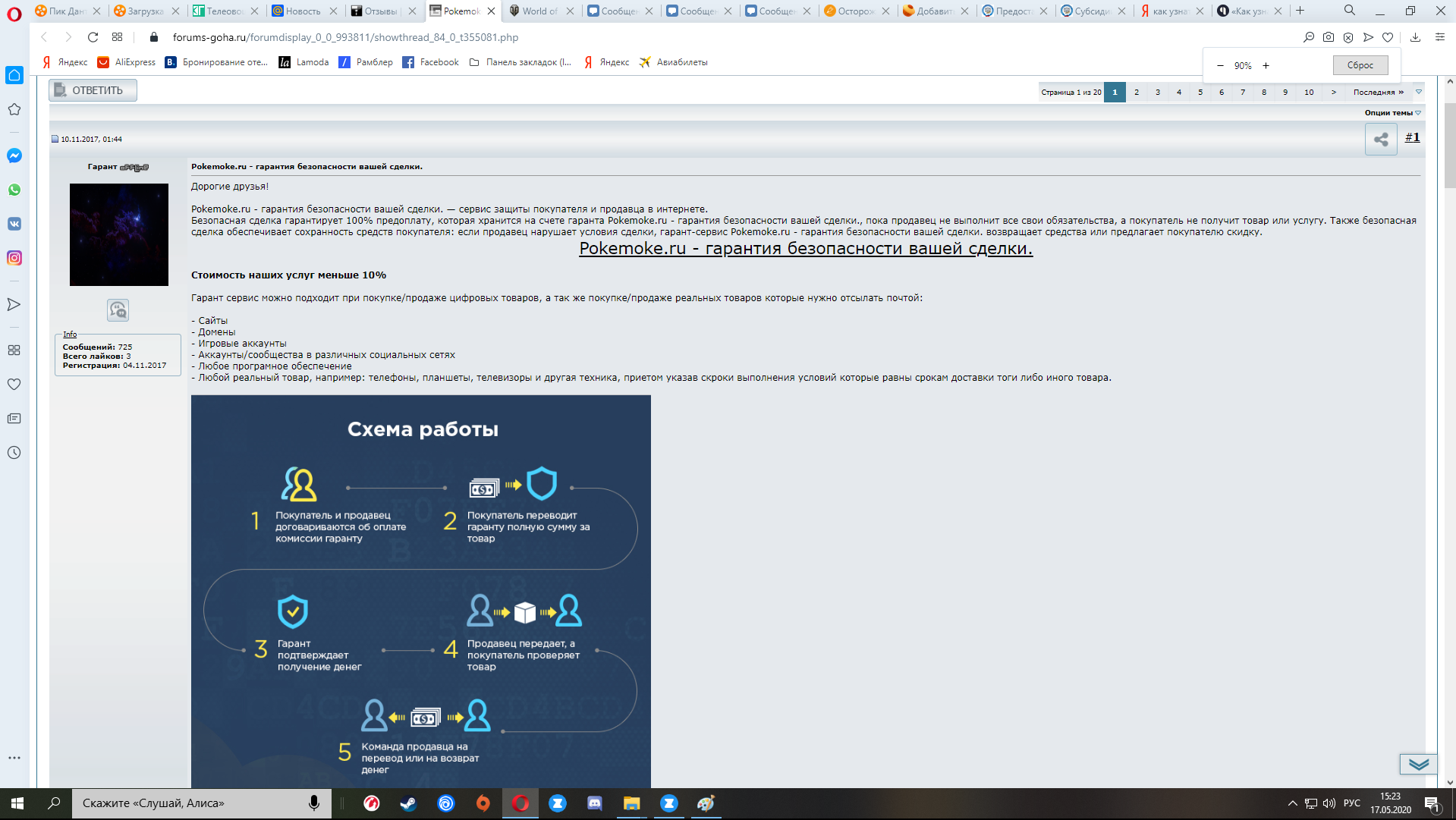Open the Opera sidebar home icon
Image resolution: width=1456 pixels, height=820 pixels.
14,75
